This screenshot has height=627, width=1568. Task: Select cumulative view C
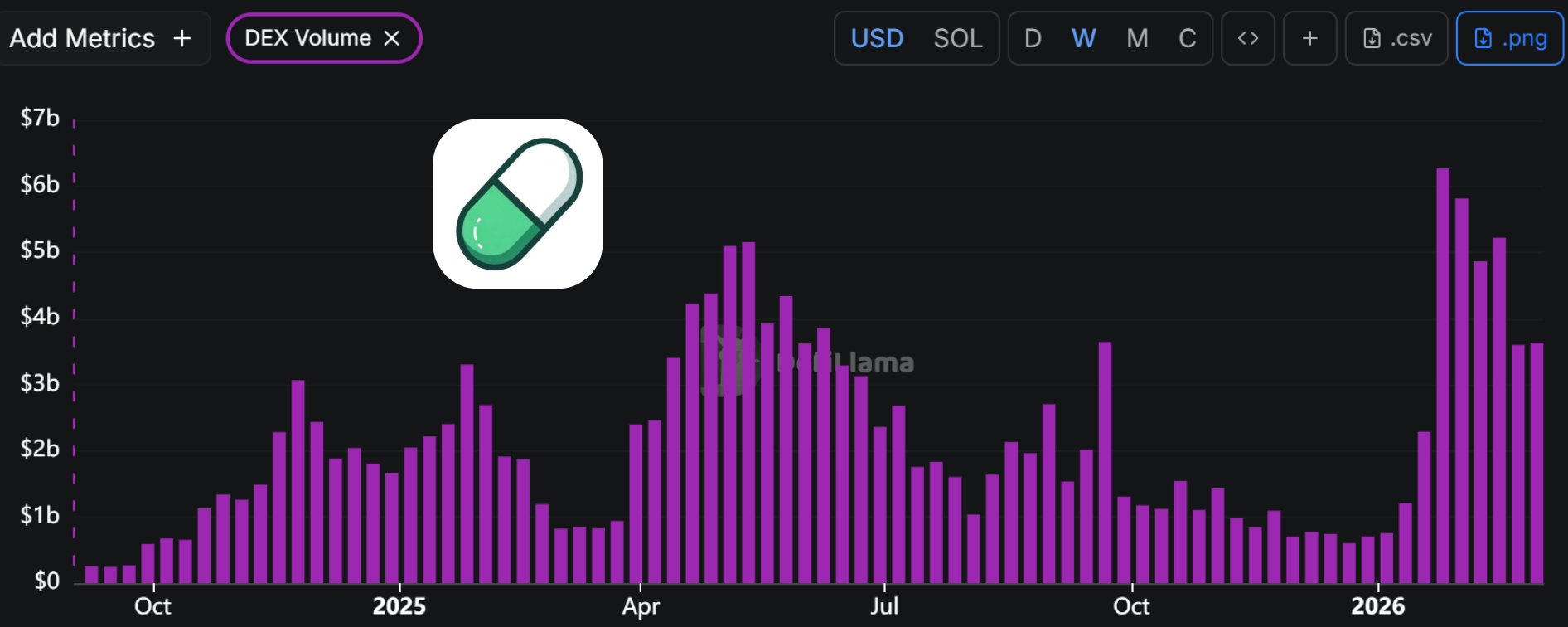(1187, 38)
